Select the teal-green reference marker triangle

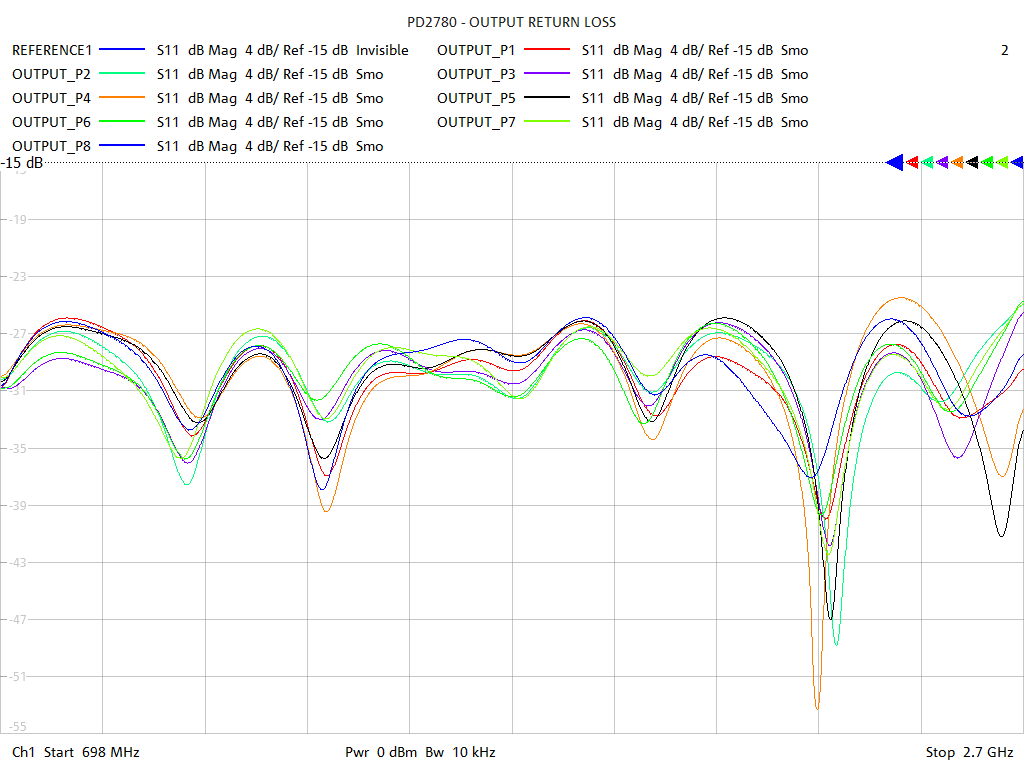[x=928, y=162]
